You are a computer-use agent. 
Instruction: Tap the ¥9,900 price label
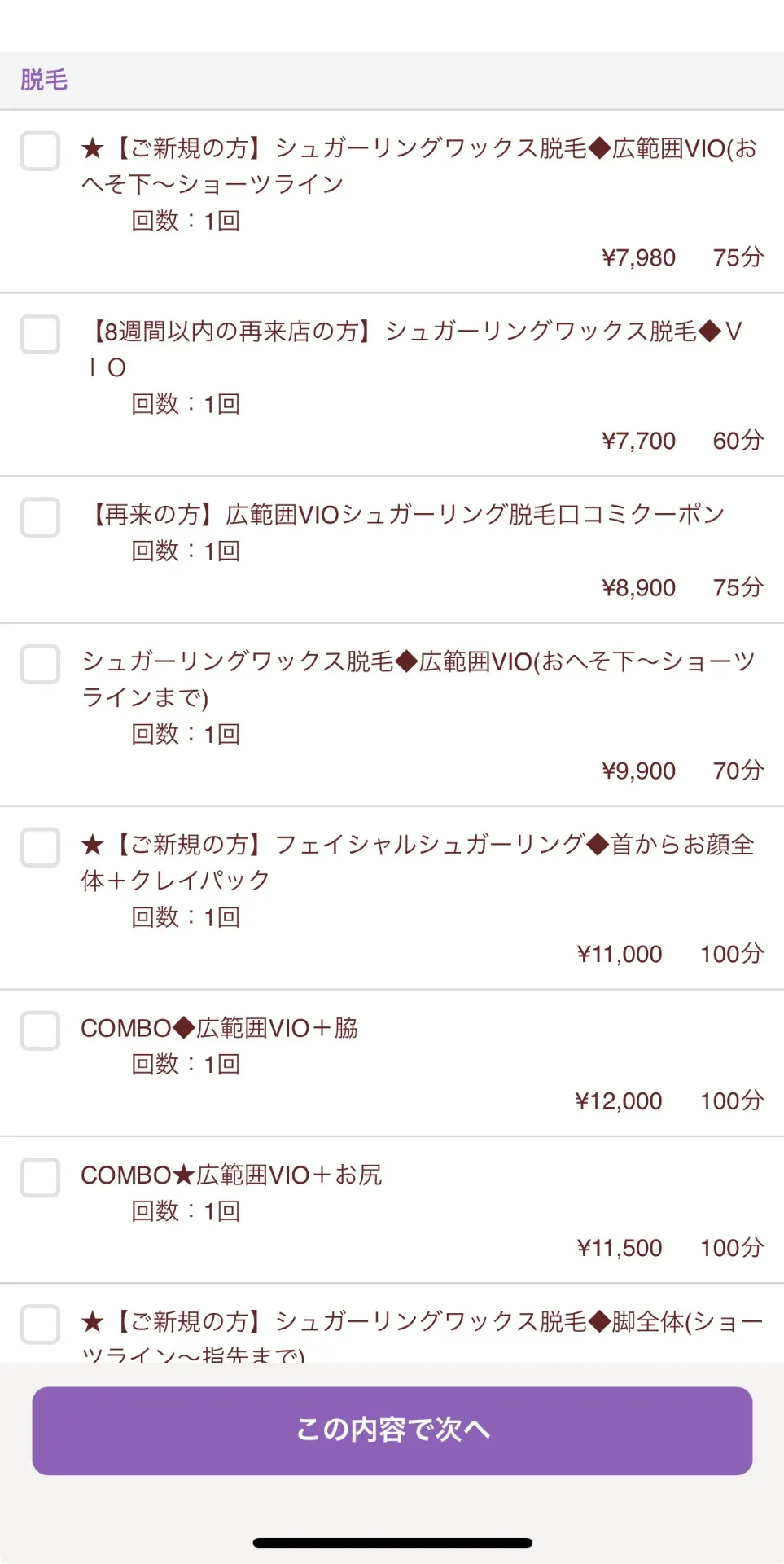pyautogui.click(x=638, y=771)
